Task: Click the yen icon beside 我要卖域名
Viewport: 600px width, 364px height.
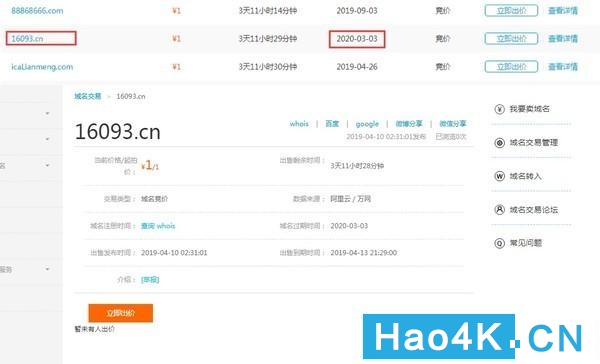Action: tap(499, 109)
